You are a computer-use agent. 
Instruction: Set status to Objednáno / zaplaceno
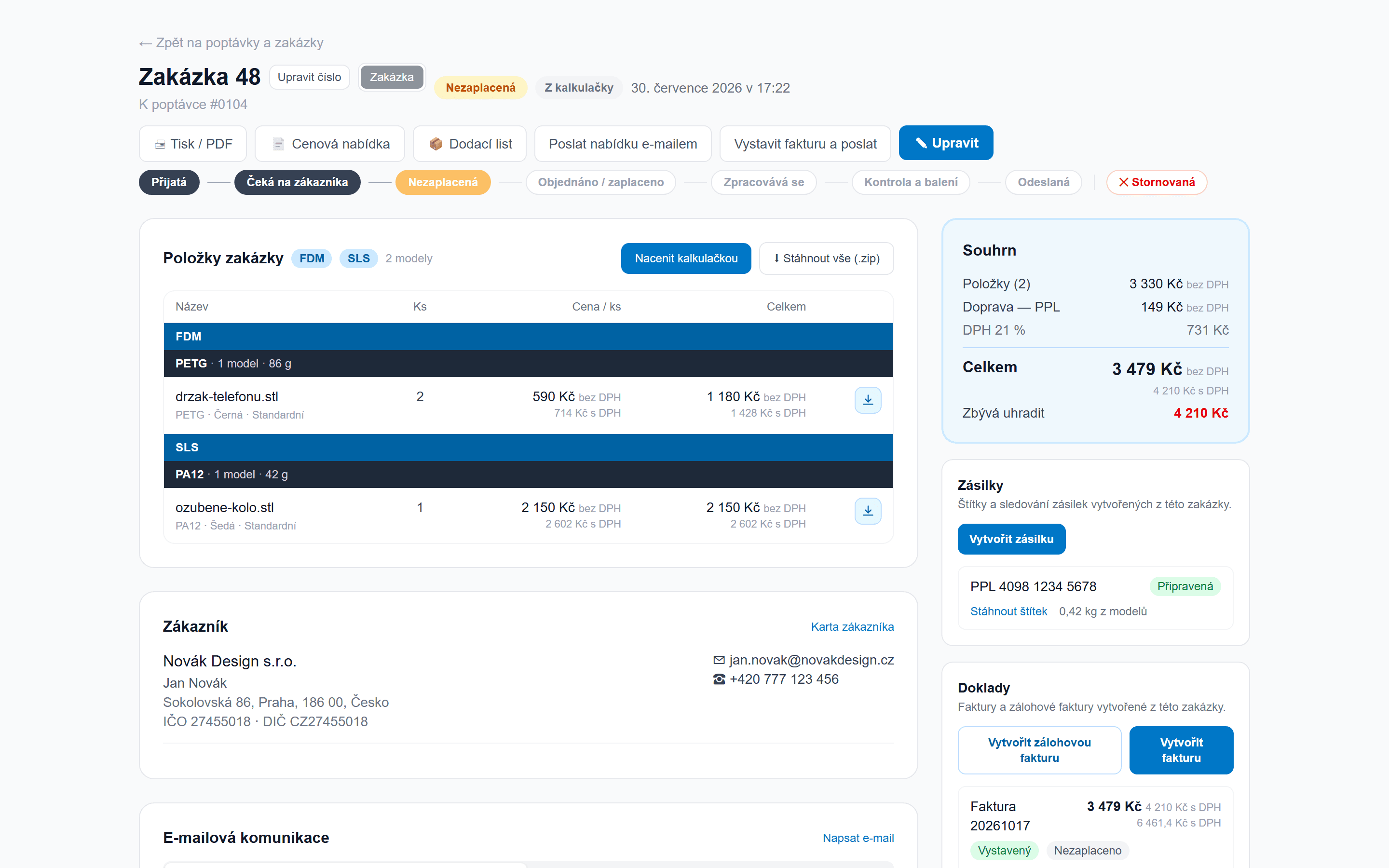601,182
